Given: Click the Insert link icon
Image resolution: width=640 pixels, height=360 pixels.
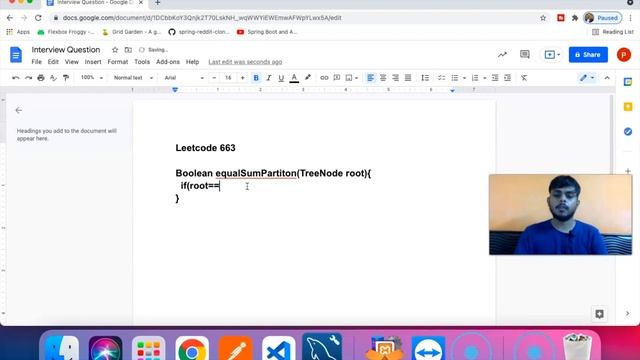Looking at the screenshot, I should (324, 78).
